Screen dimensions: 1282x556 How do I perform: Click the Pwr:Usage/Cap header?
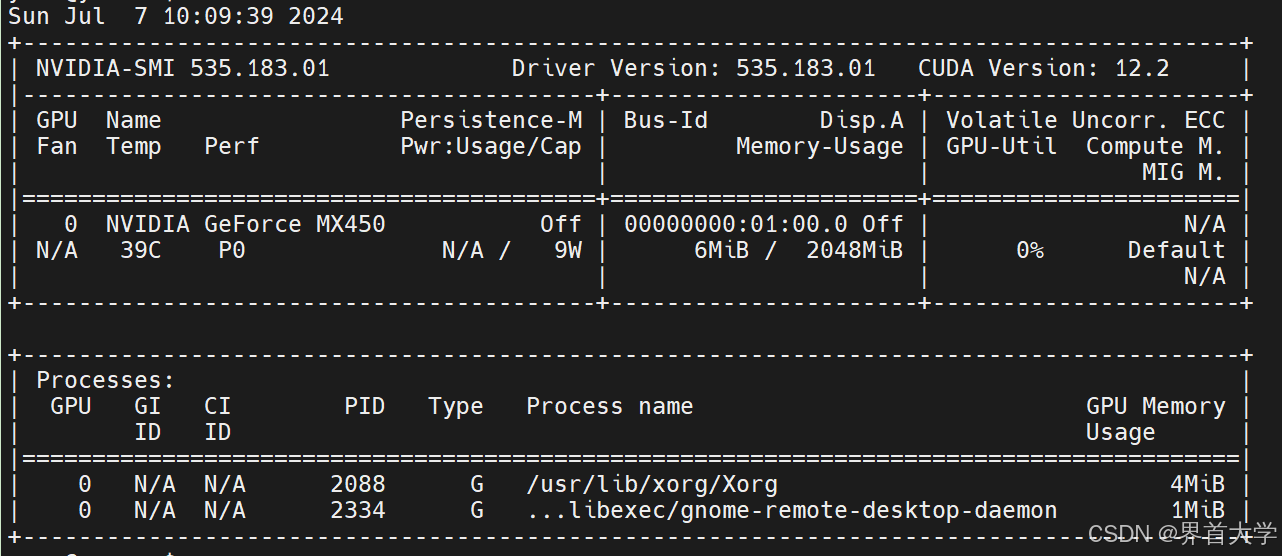click(491, 147)
